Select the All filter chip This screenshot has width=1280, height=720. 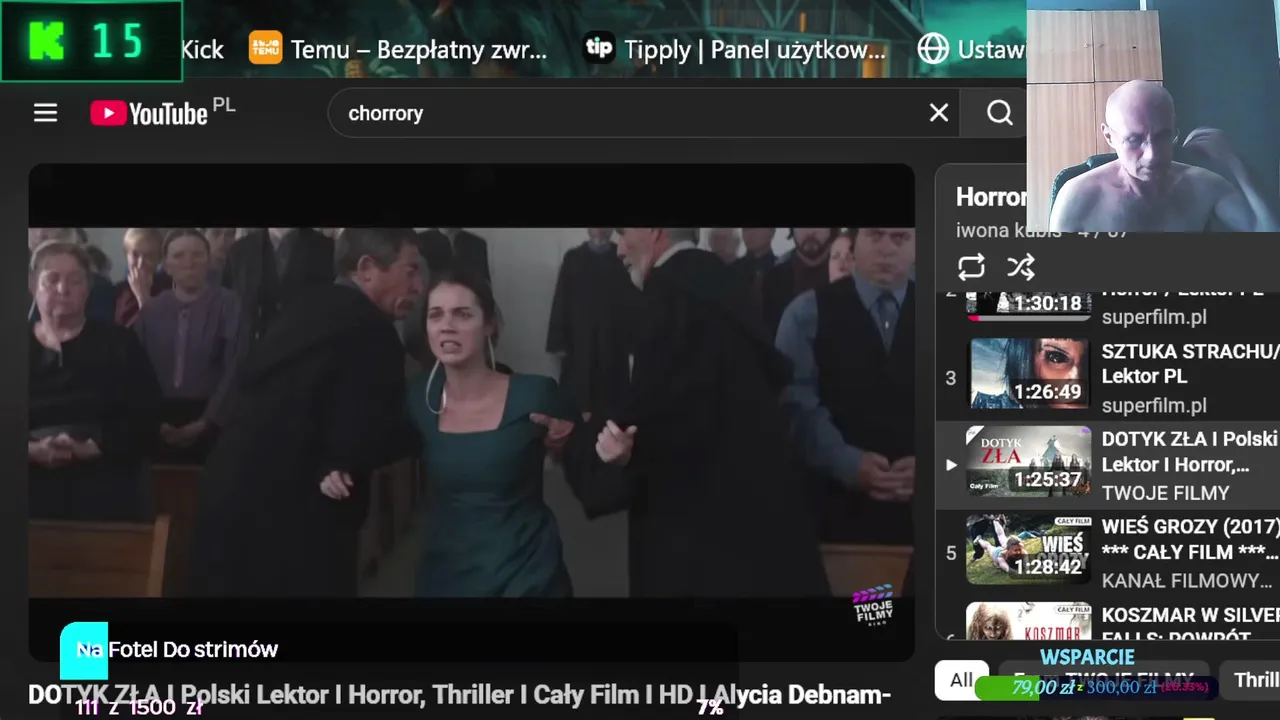(x=961, y=680)
